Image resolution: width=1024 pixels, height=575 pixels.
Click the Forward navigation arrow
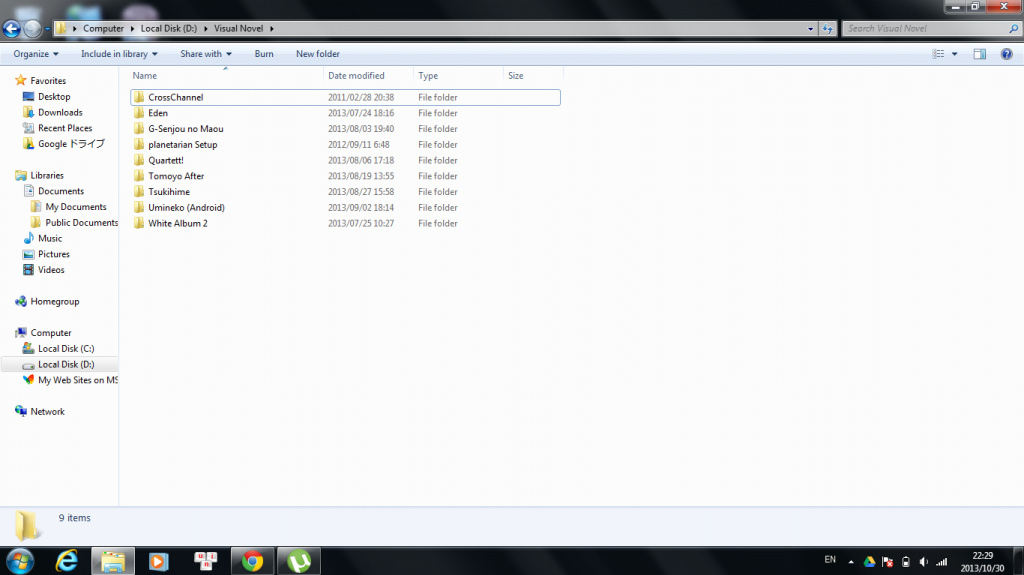(31, 29)
